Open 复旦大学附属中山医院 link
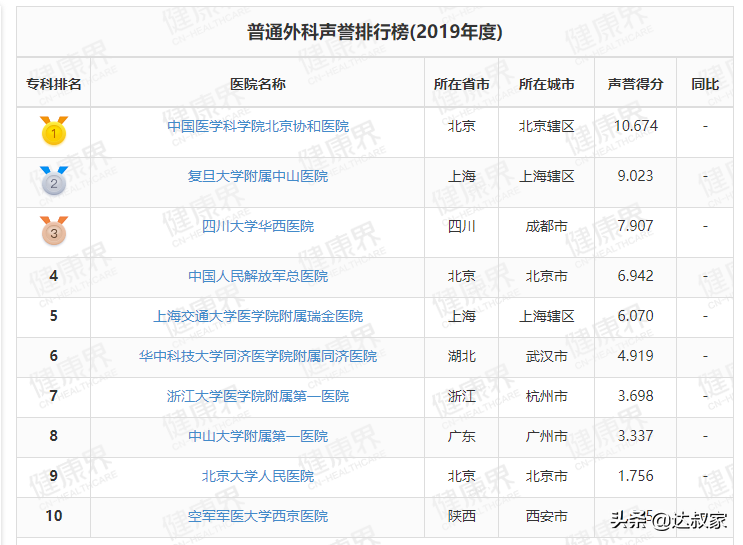The image size is (743, 545). coord(258,176)
